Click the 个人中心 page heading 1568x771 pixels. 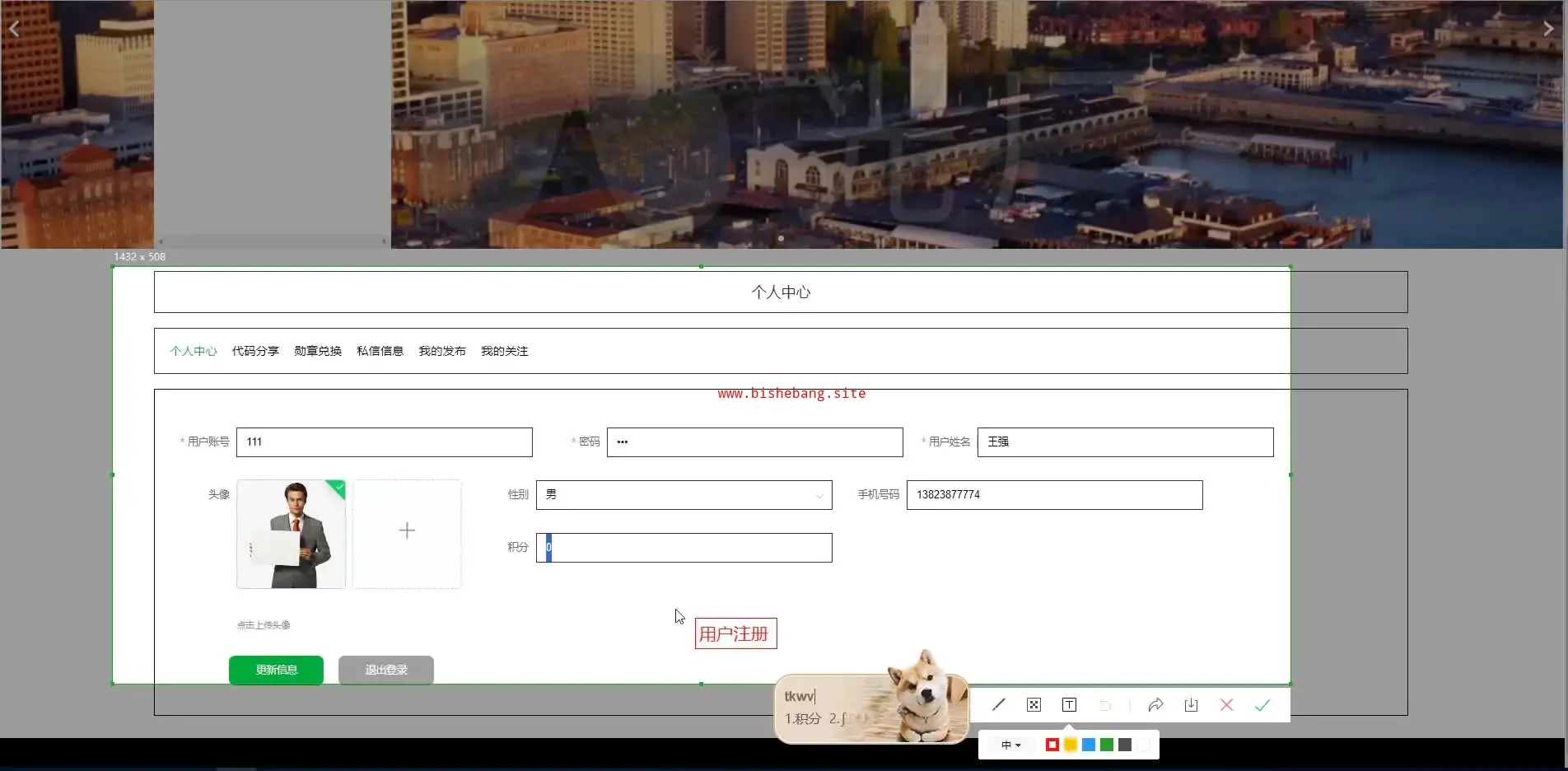(781, 292)
